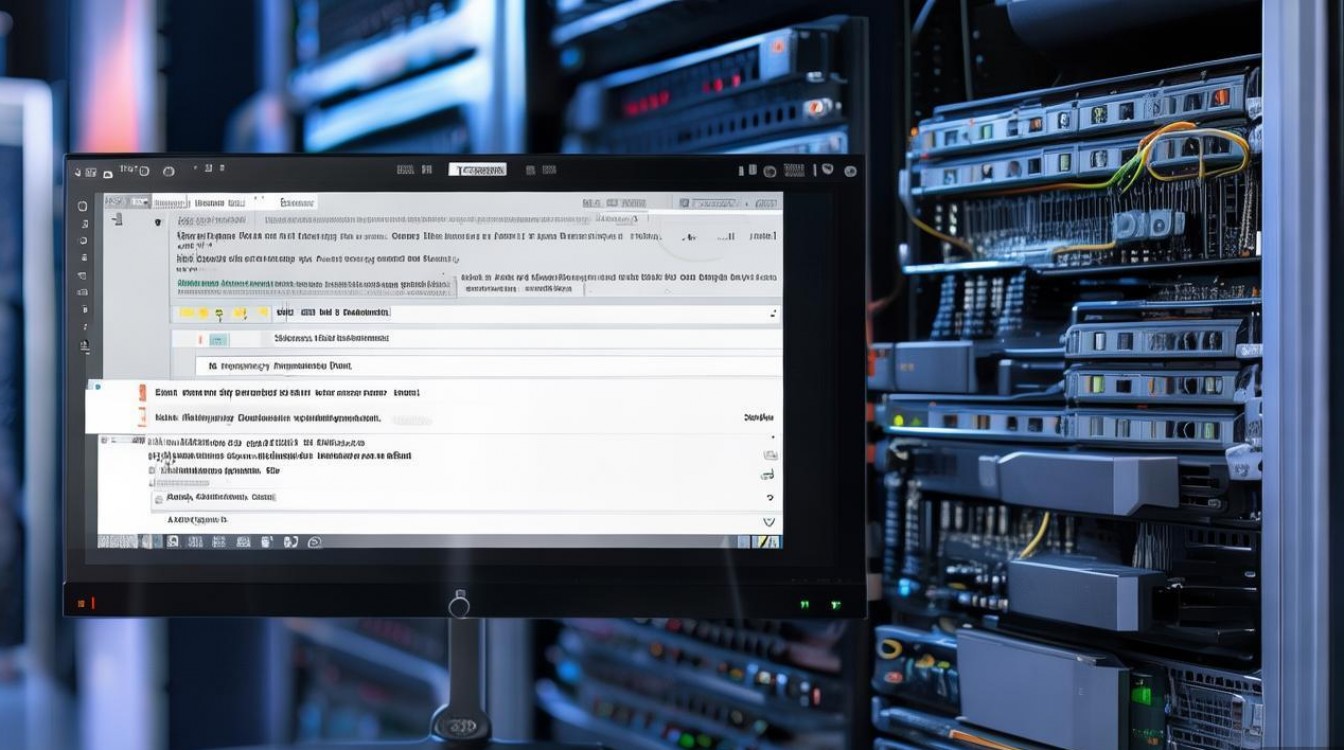Click the white square taskbar icon on the bottom bar
1344x750 pixels.
click(x=172, y=541)
